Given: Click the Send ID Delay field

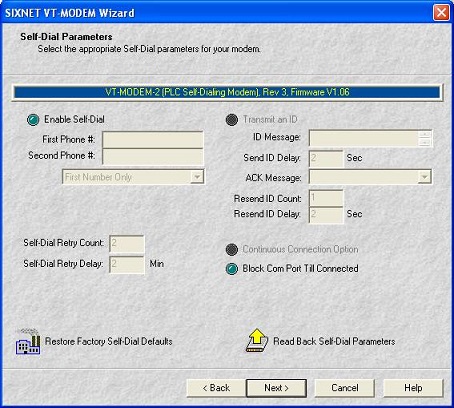Looking at the screenshot, I should 326,158.
